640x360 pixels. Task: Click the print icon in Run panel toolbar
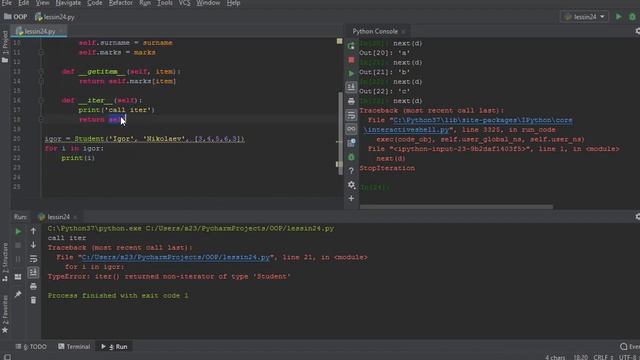[x=33, y=287]
